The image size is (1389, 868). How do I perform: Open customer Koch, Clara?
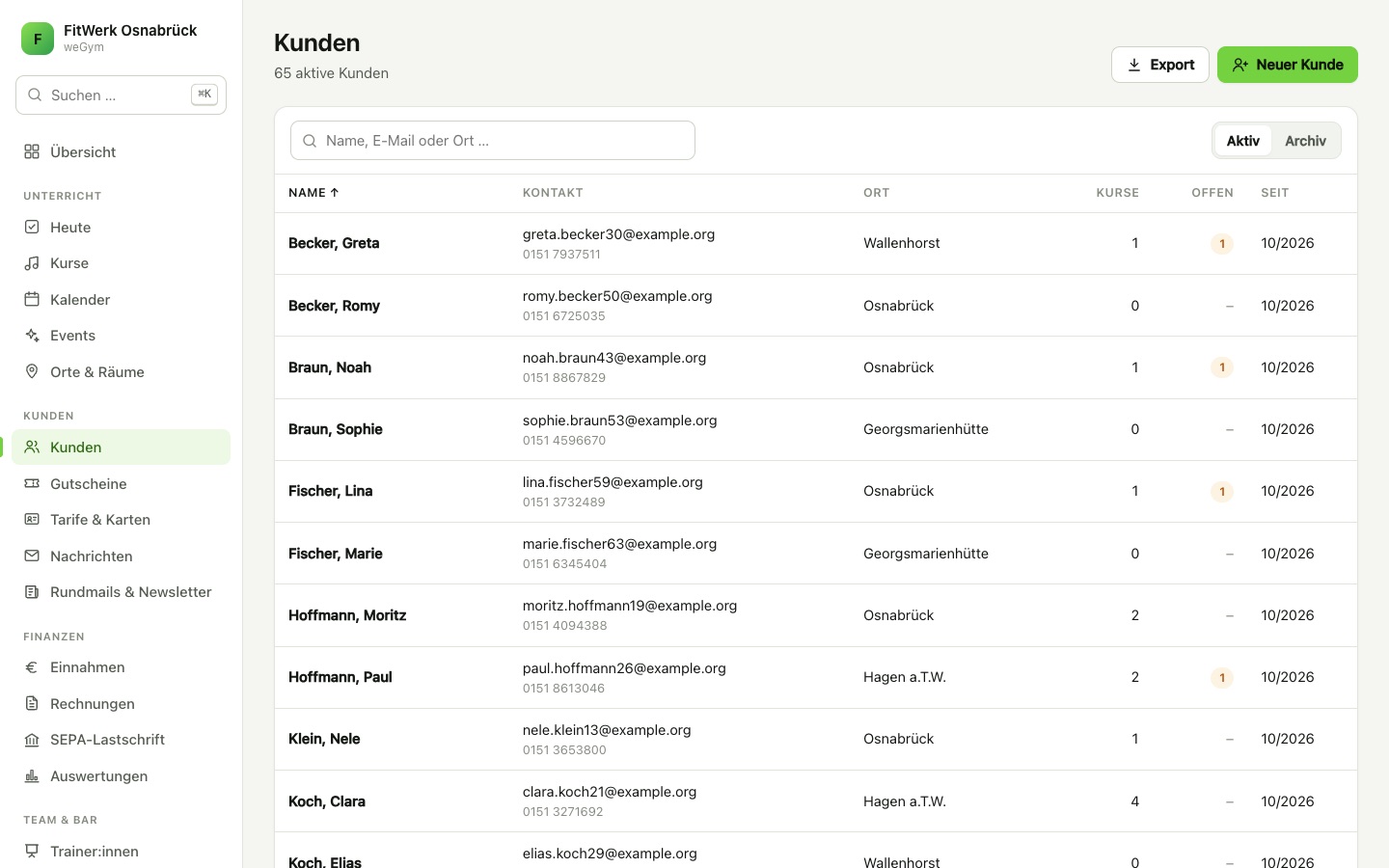(x=327, y=801)
